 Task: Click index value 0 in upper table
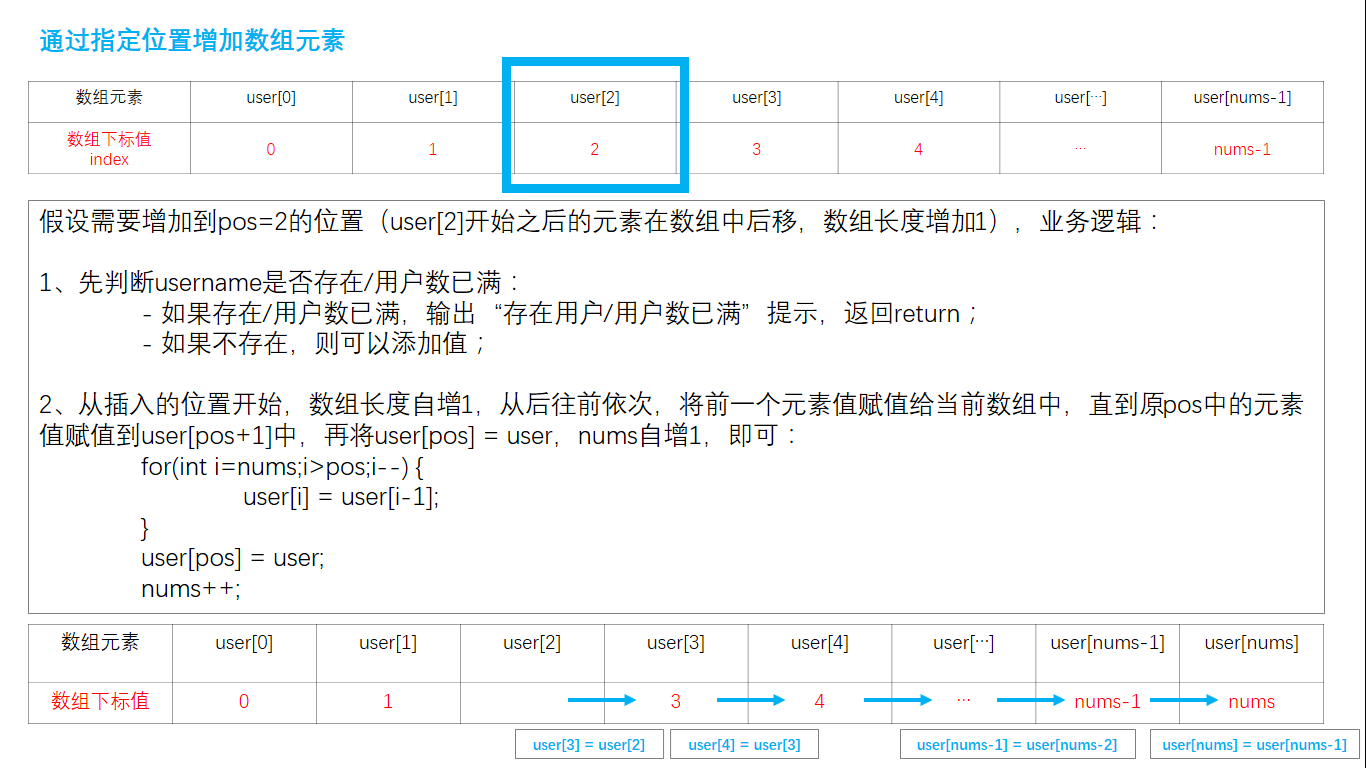coord(271,150)
